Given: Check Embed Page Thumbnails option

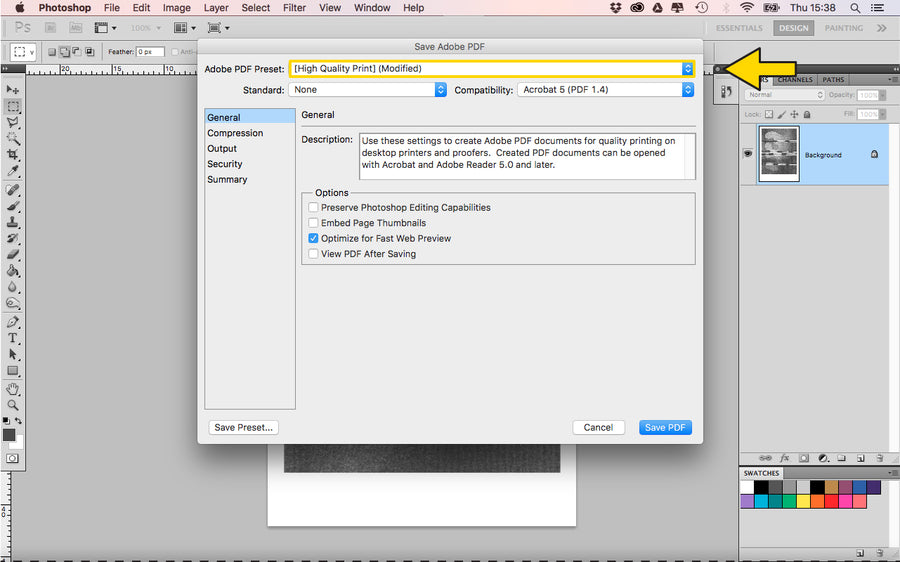Looking at the screenshot, I should click(x=314, y=223).
